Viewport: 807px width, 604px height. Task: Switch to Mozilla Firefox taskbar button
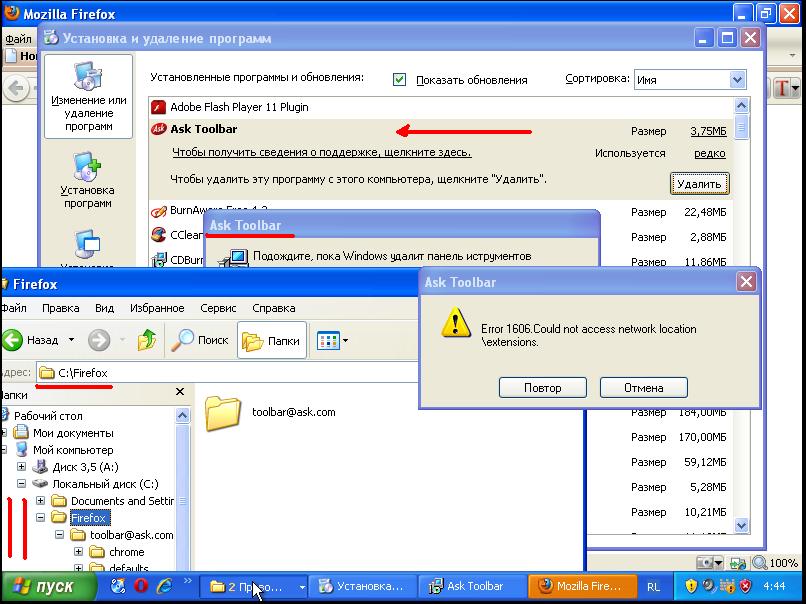point(581,587)
